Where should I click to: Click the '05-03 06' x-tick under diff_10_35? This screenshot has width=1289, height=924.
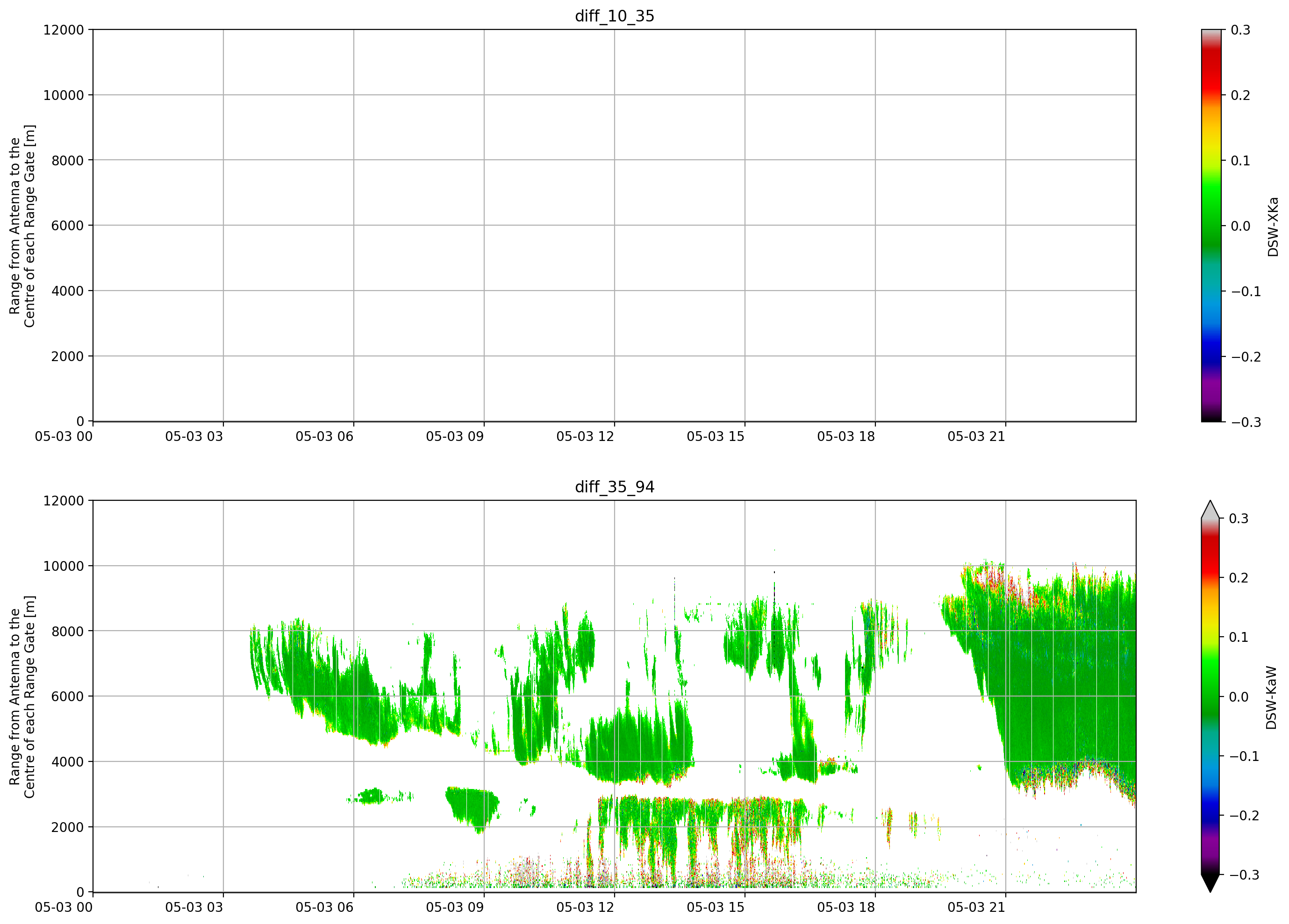[324, 436]
